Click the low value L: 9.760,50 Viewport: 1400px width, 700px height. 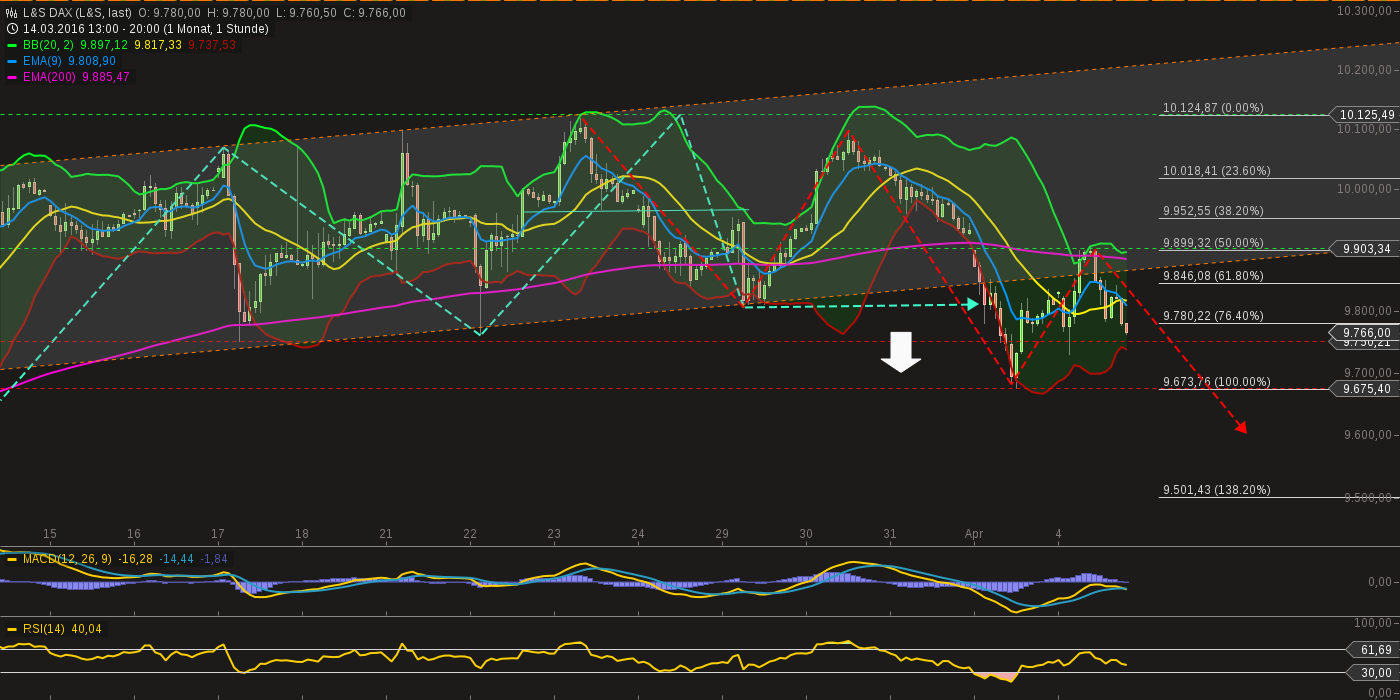pyautogui.click(x=306, y=13)
